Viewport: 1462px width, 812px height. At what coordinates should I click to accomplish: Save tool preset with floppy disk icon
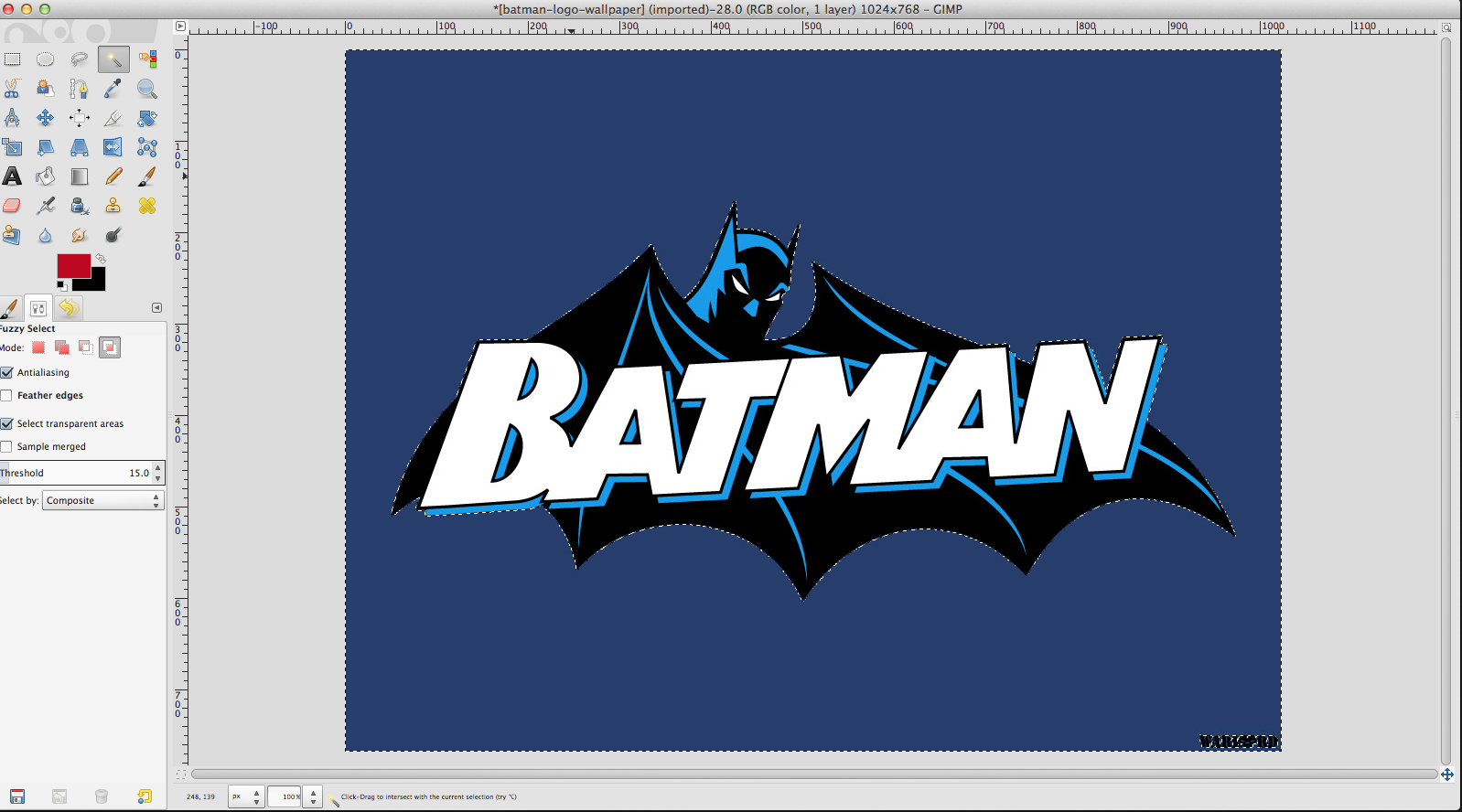pyautogui.click(x=17, y=796)
